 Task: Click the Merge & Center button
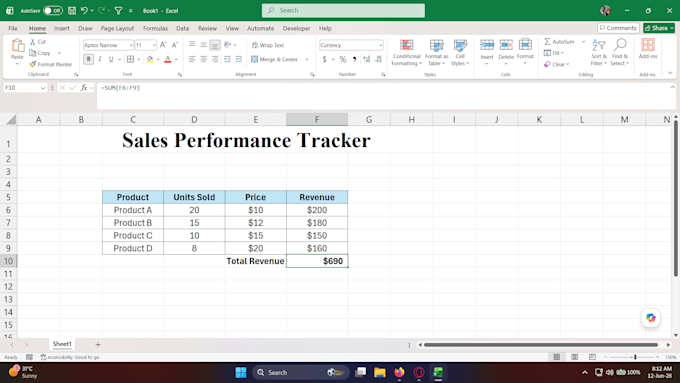point(275,59)
